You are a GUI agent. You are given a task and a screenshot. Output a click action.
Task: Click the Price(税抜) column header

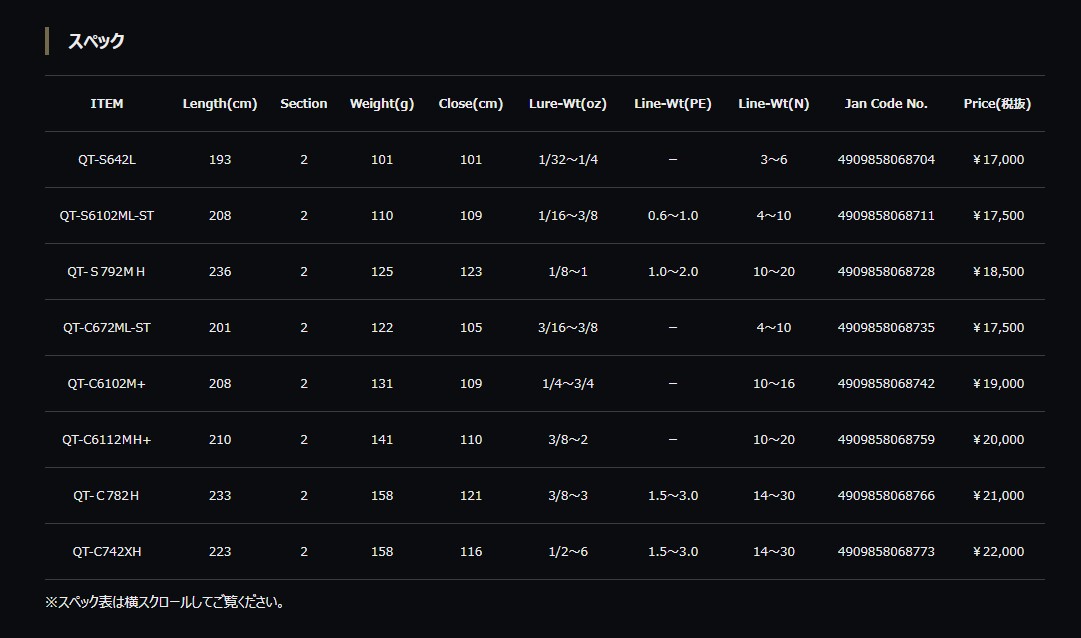pos(997,104)
